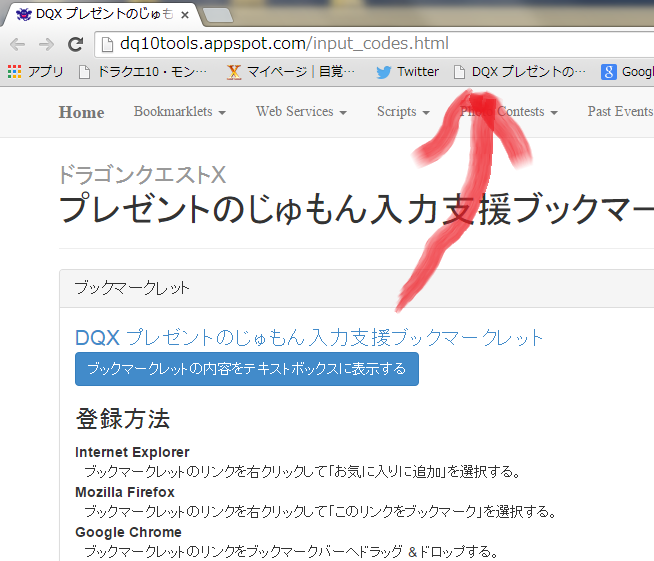Click the マイページ bookmark's X icon
Screen dimensions: 654x561
tap(234, 72)
